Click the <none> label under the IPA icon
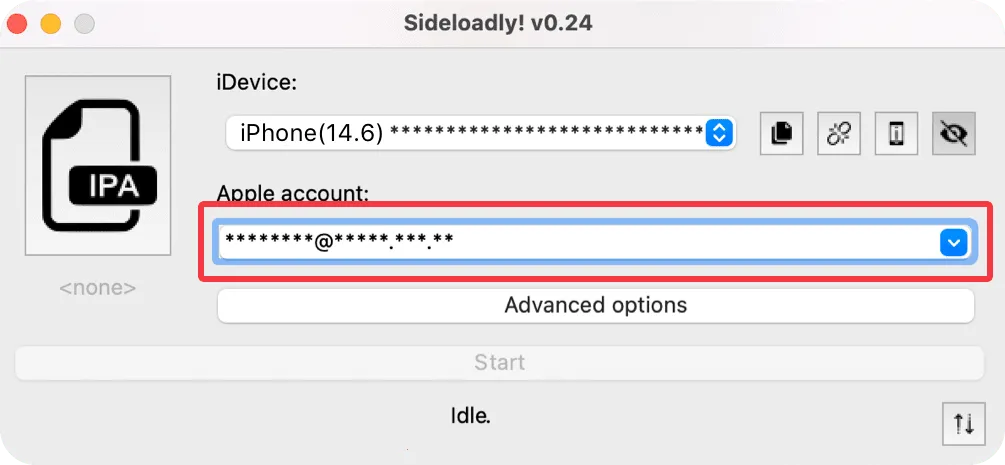This screenshot has height=465, width=1005. click(x=97, y=288)
